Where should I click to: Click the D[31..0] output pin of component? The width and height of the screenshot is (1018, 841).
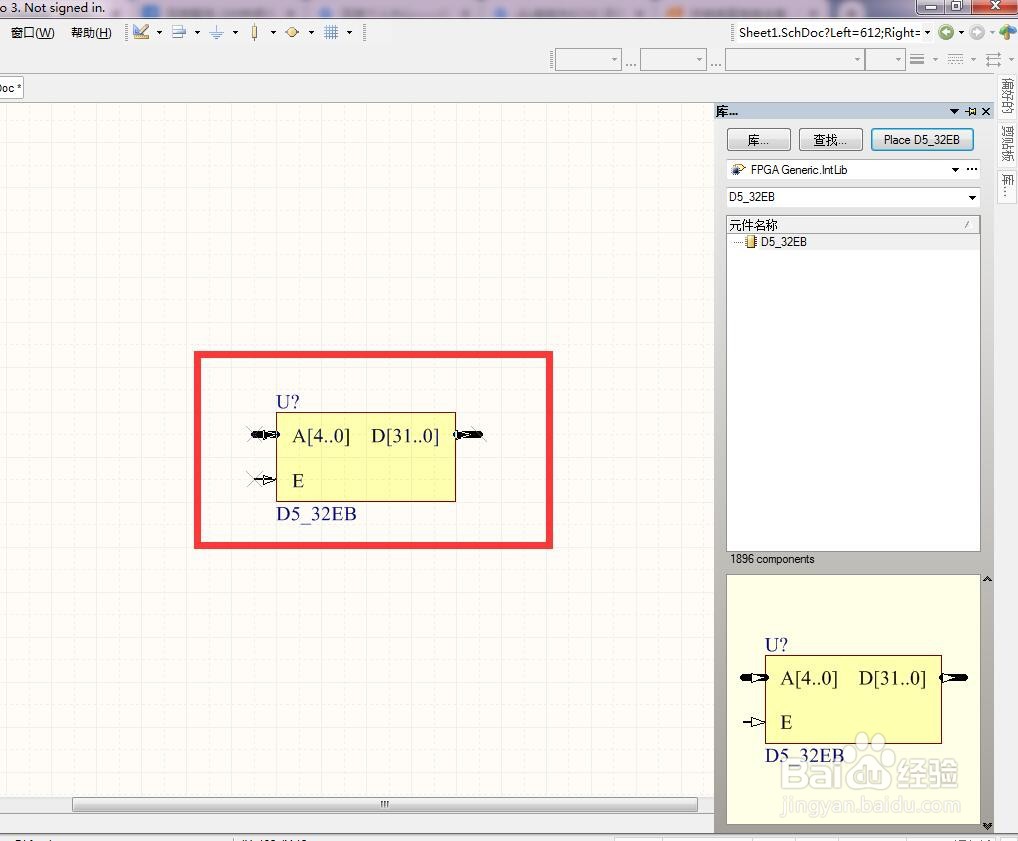469,434
